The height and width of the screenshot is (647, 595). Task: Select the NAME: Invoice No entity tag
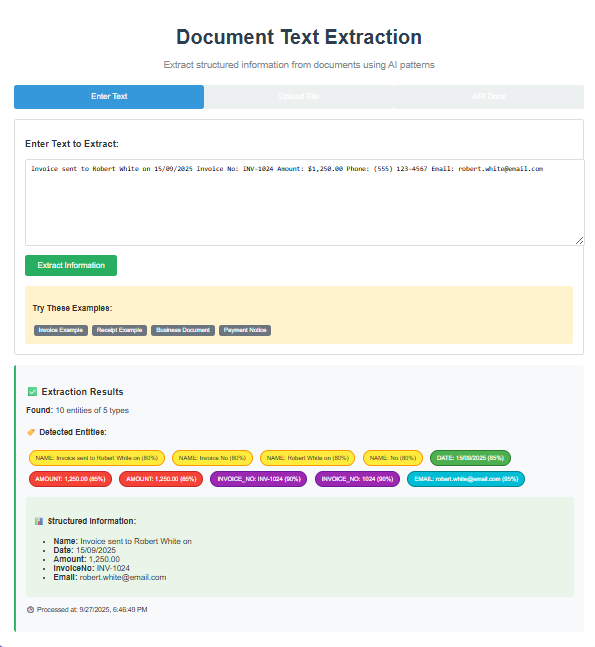(x=212, y=458)
